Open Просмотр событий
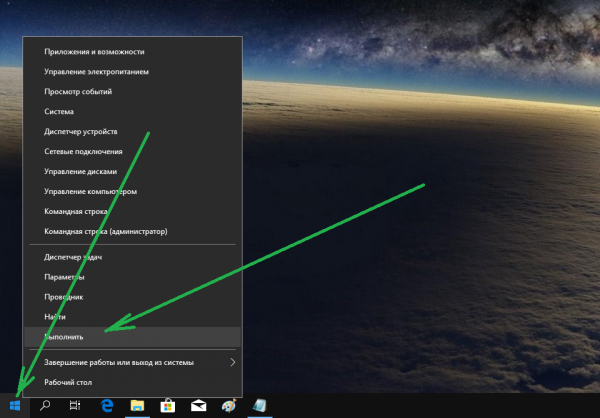This screenshot has height=418, width=600. click(132, 91)
